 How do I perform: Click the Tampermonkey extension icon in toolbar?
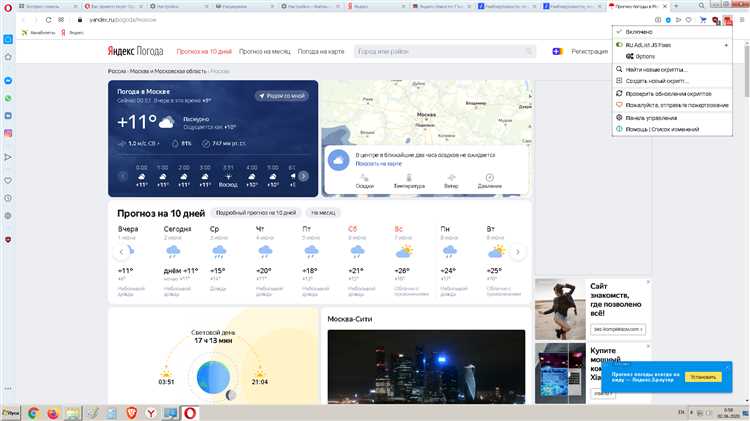point(727,19)
